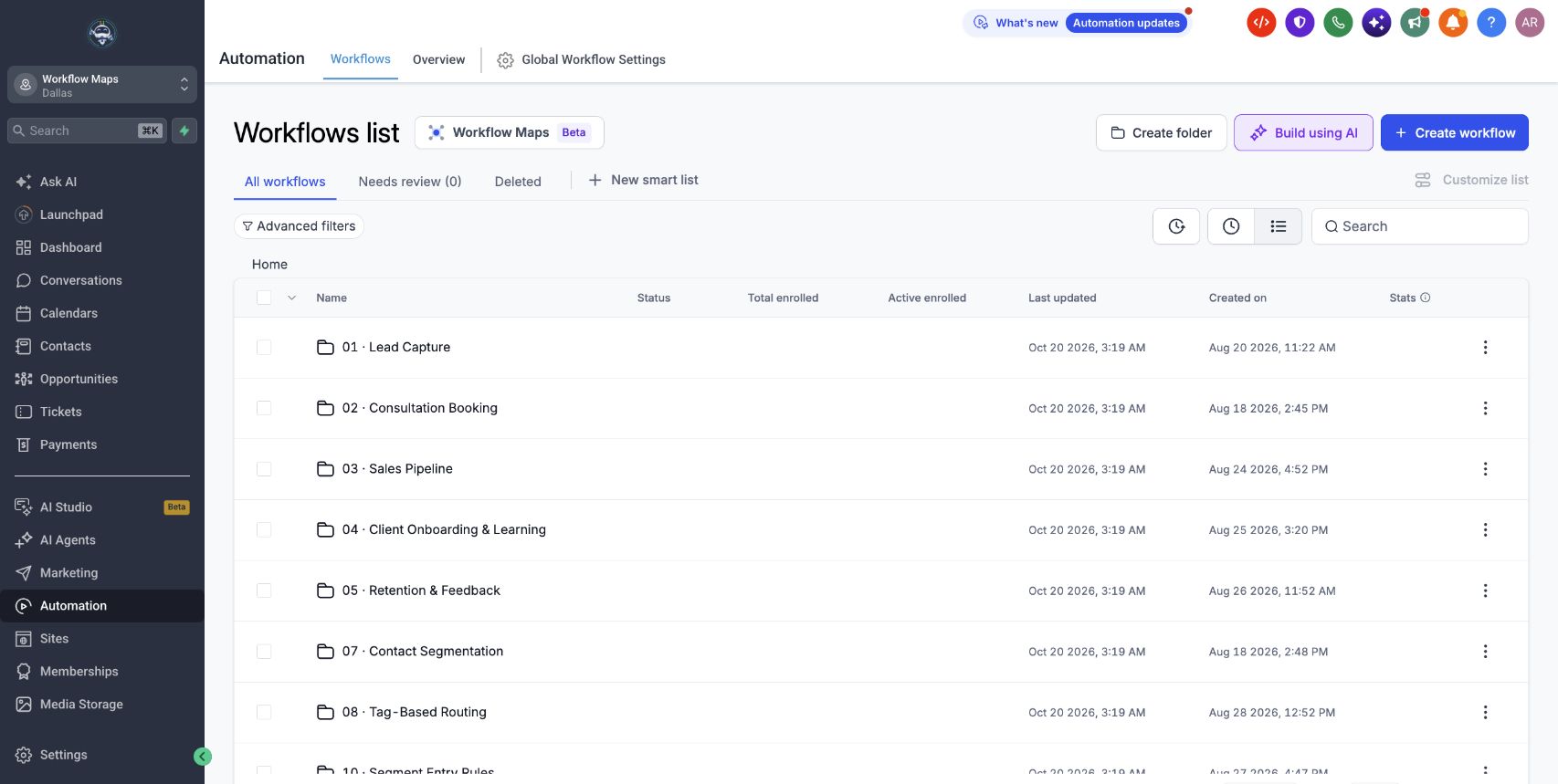The image size is (1558, 784).
Task: Open options menu for 08 · Tag-Based Routing
Action: (x=1485, y=712)
